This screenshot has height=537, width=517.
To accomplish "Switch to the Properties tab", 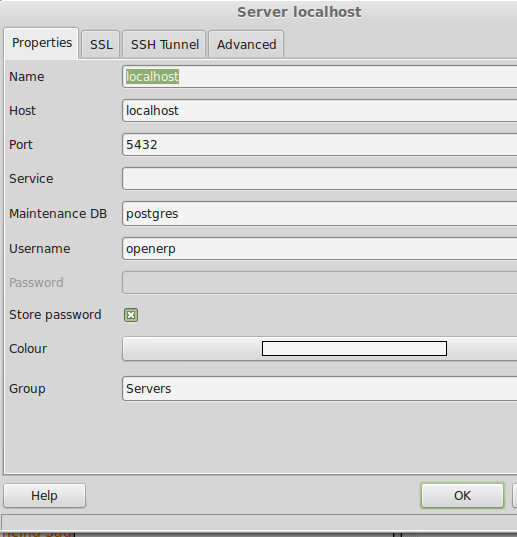I will point(42,43).
